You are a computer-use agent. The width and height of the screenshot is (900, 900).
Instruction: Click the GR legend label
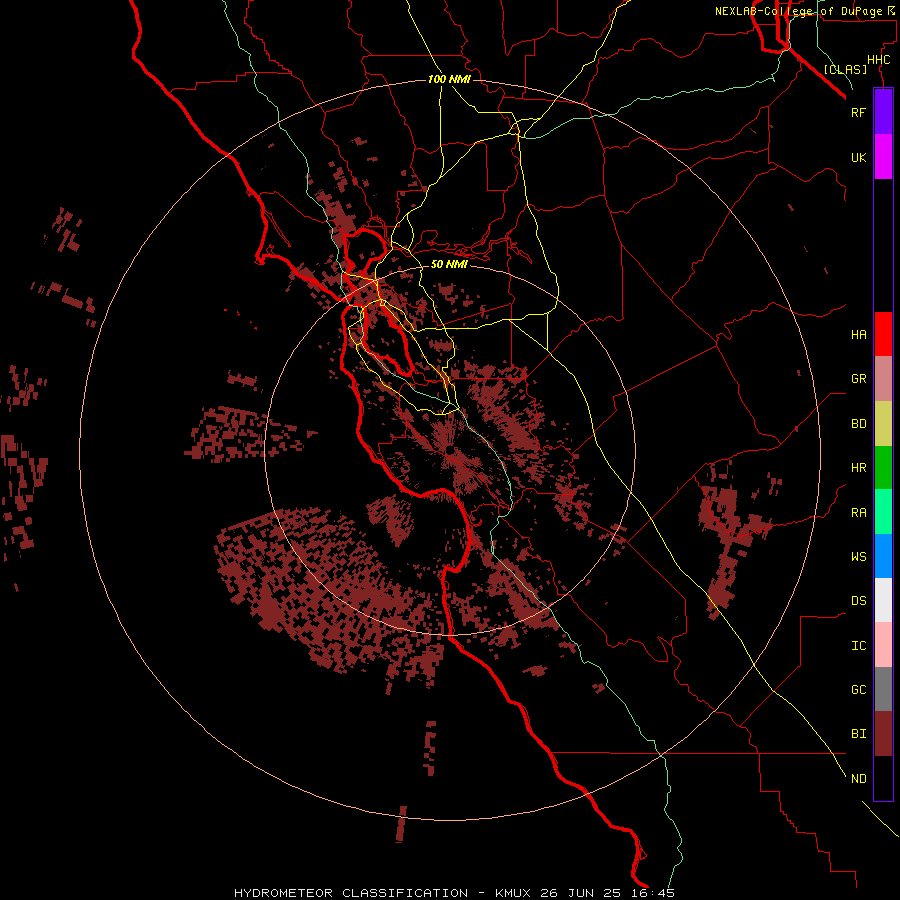(858, 379)
